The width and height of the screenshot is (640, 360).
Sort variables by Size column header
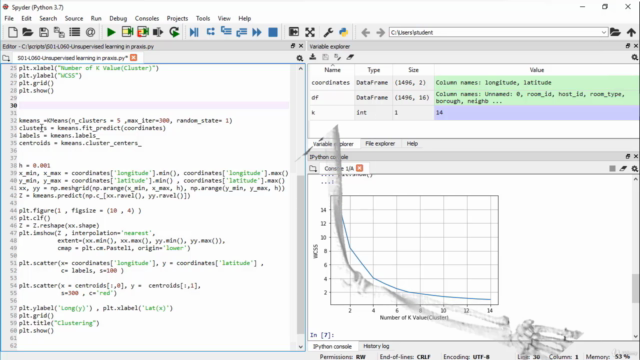413,70
